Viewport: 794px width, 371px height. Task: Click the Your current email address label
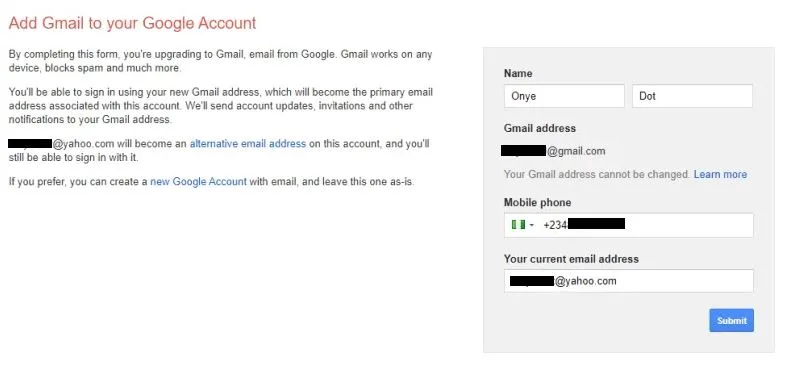click(571, 259)
